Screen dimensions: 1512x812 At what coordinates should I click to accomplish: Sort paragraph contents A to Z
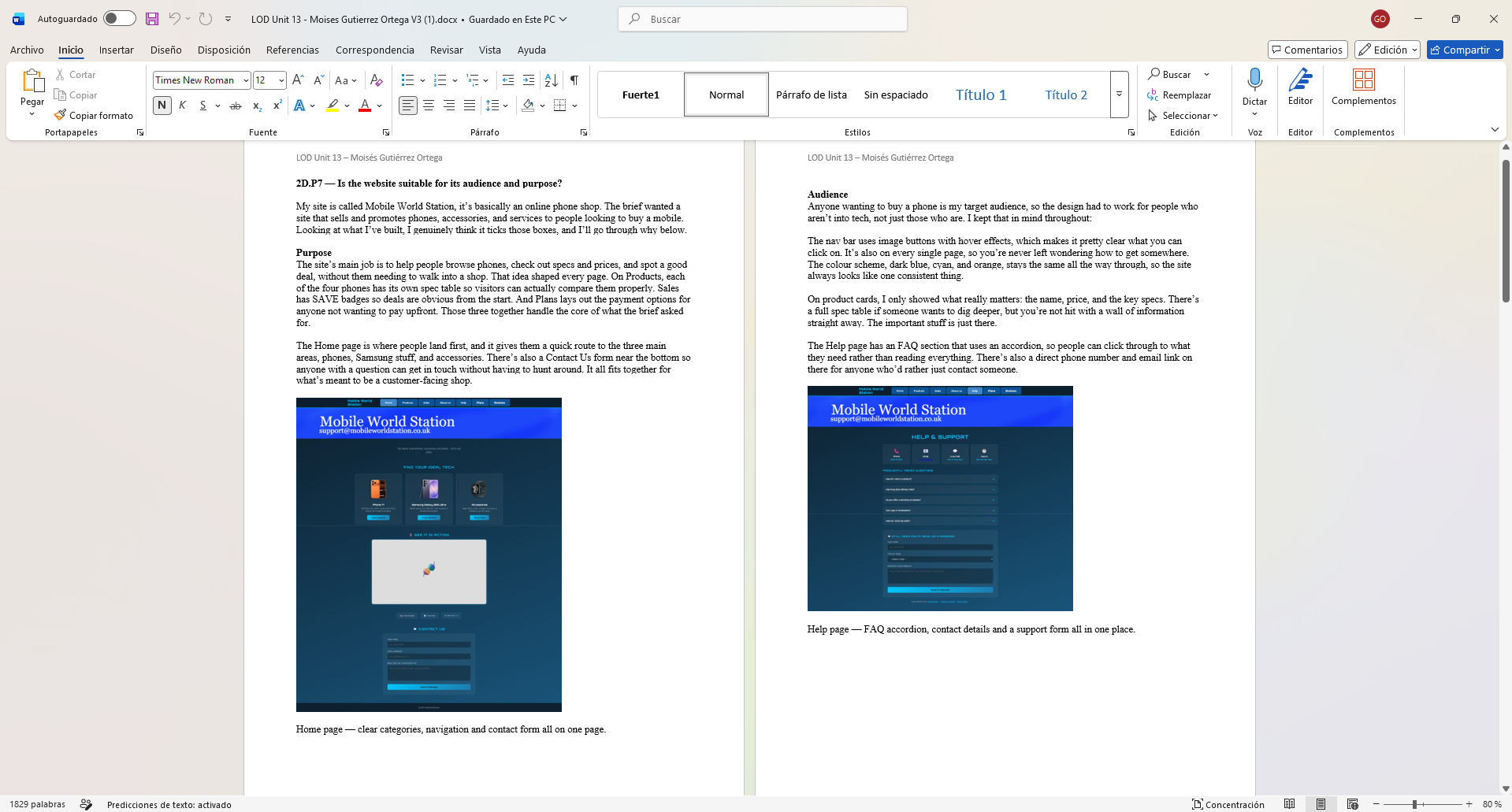tap(552, 80)
